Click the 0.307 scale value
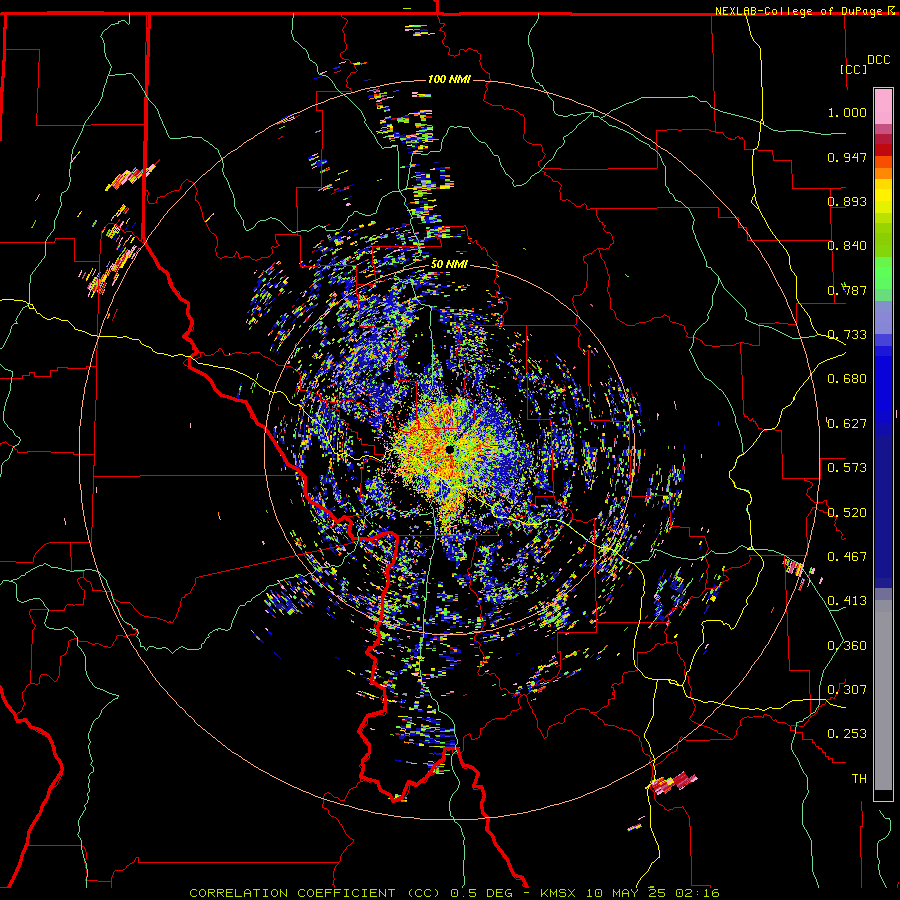This screenshot has width=900, height=900. point(847,690)
